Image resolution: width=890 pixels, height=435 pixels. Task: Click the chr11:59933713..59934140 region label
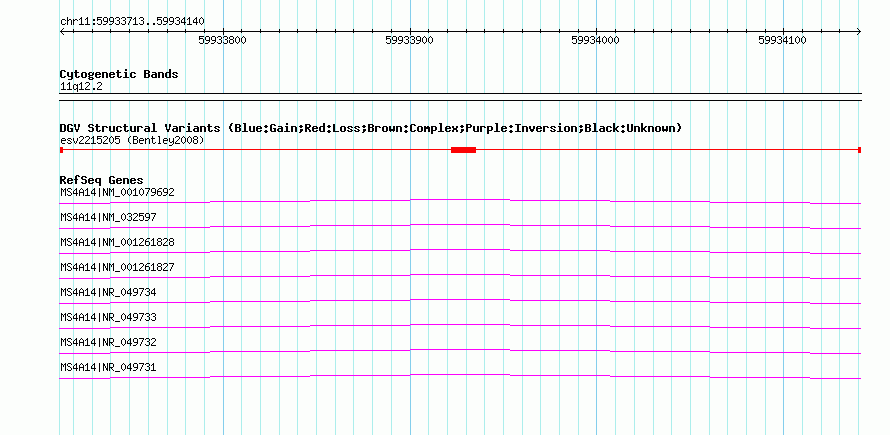coord(132,22)
